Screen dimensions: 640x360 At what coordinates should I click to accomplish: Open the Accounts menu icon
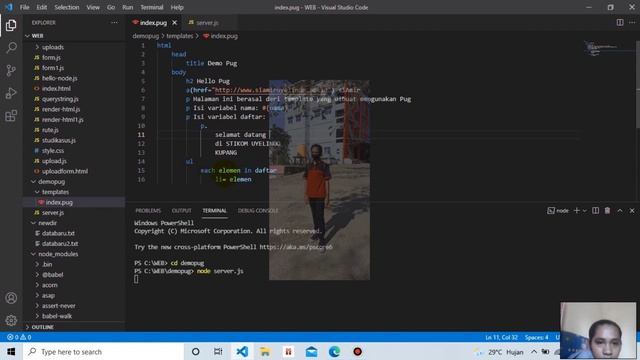coord(11,298)
